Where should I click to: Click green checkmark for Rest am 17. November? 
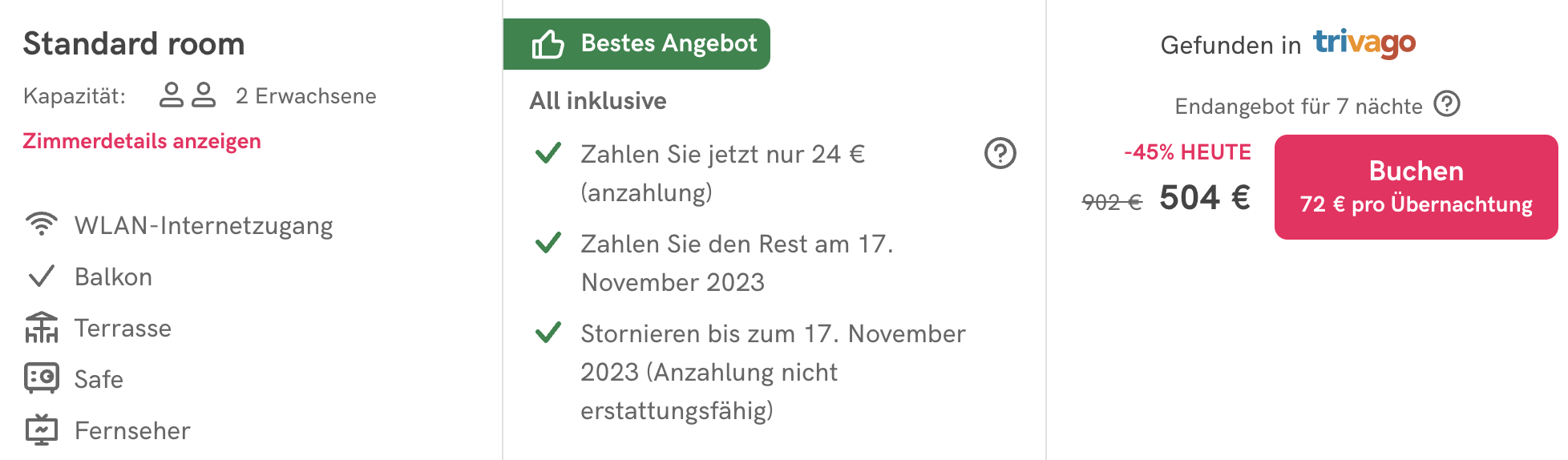(548, 242)
